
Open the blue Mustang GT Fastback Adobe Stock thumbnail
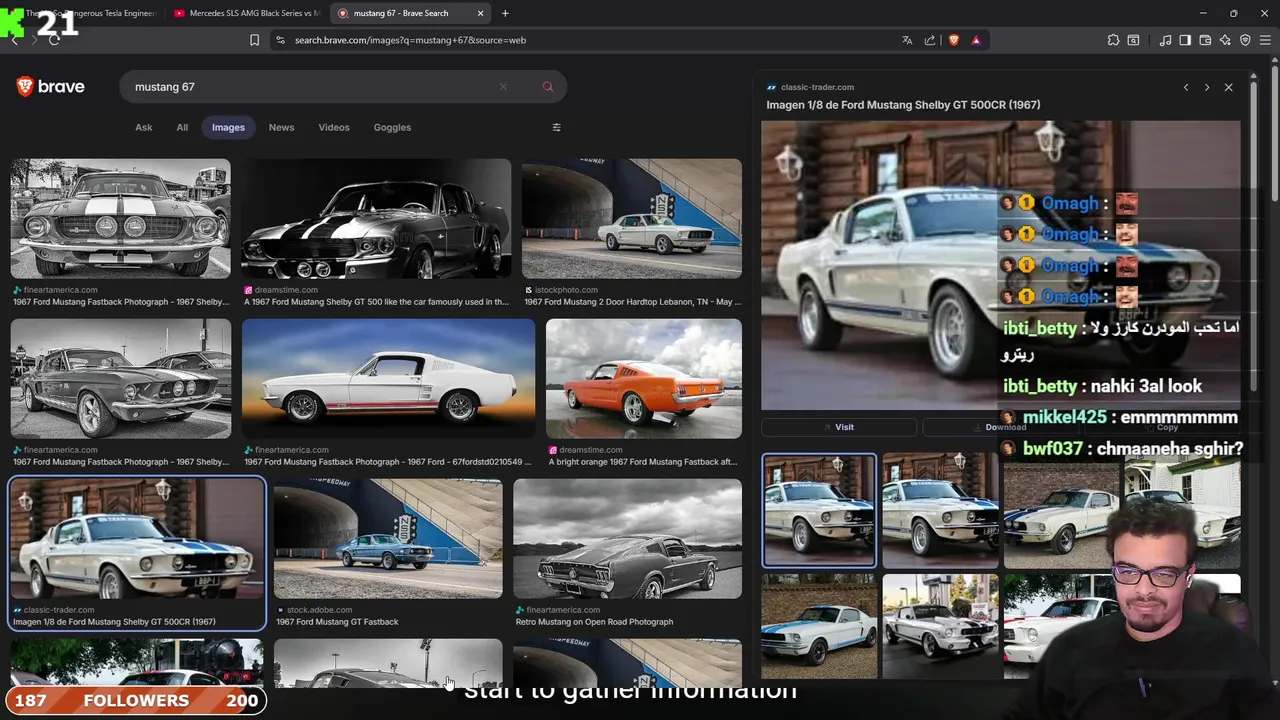(388, 538)
